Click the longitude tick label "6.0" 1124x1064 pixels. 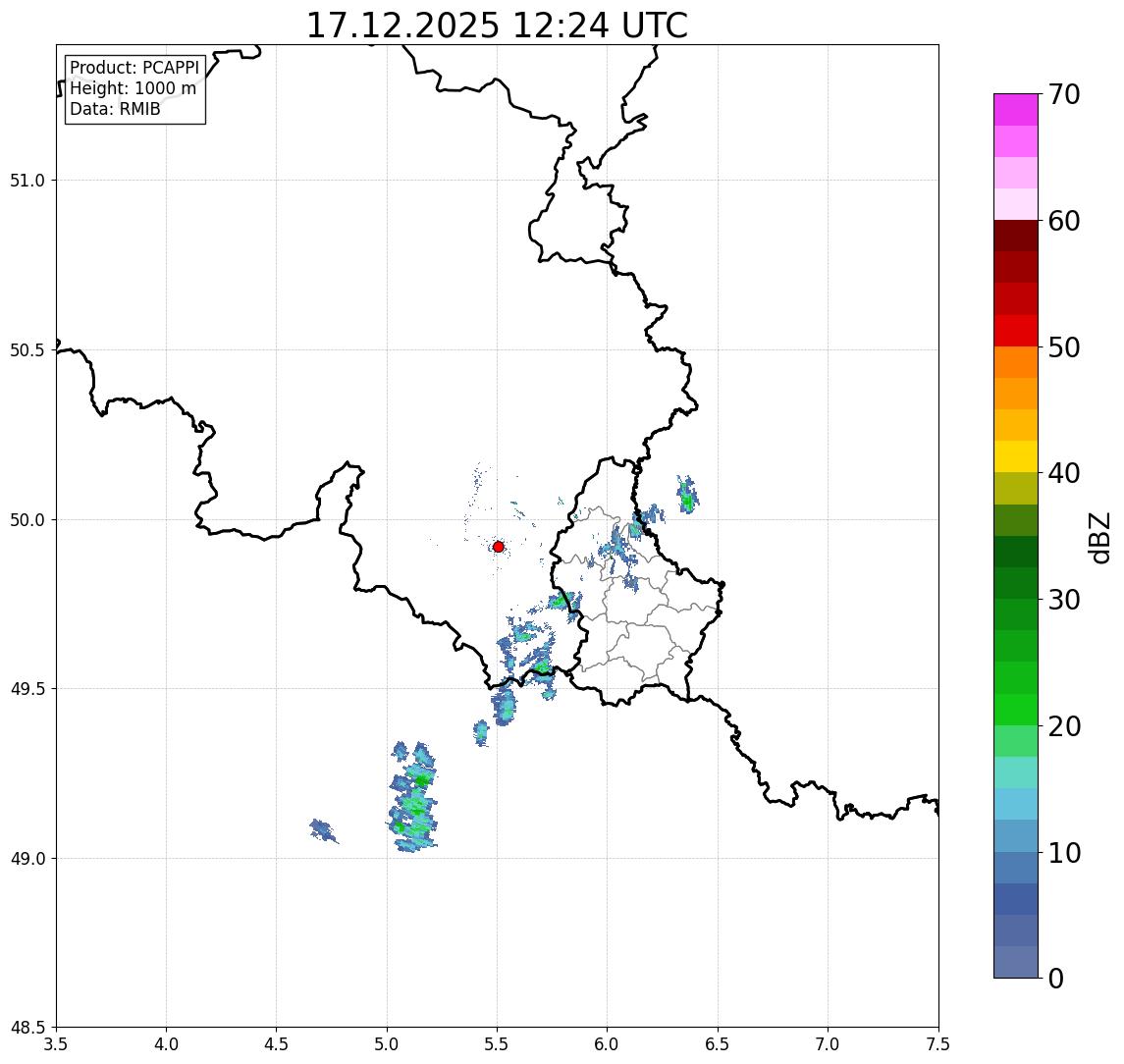(x=608, y=1044)
